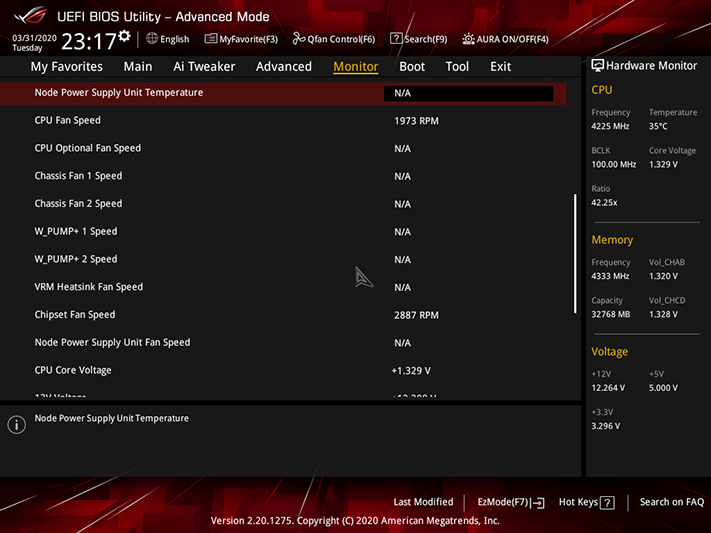Open the Tool tab

point(457,67)
